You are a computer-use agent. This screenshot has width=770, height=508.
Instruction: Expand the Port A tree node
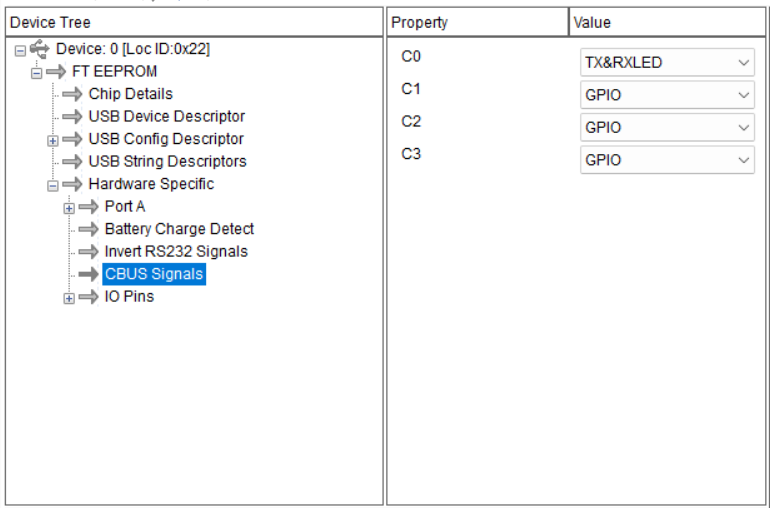pyautogui.click(x=69, y=208)
